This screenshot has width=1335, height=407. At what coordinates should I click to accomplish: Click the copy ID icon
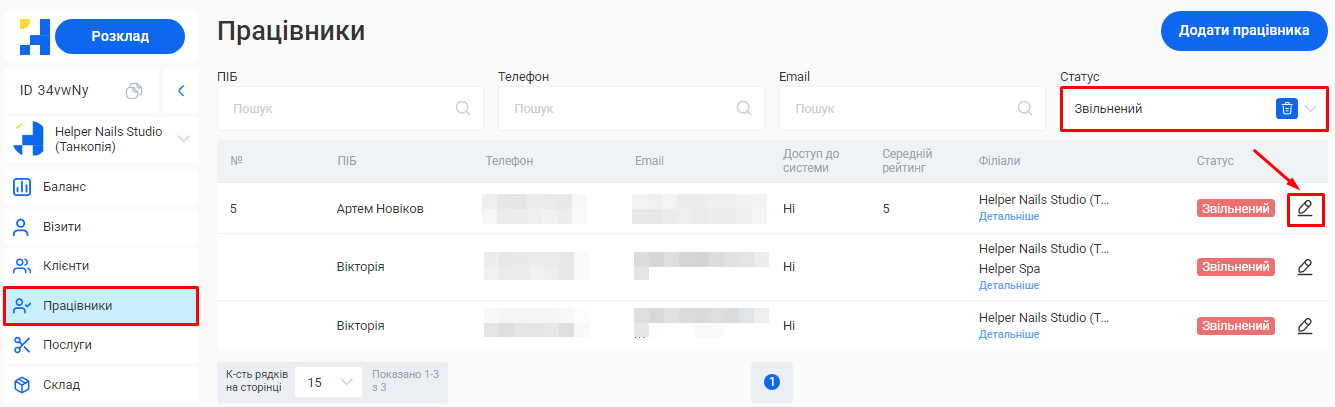134,91
